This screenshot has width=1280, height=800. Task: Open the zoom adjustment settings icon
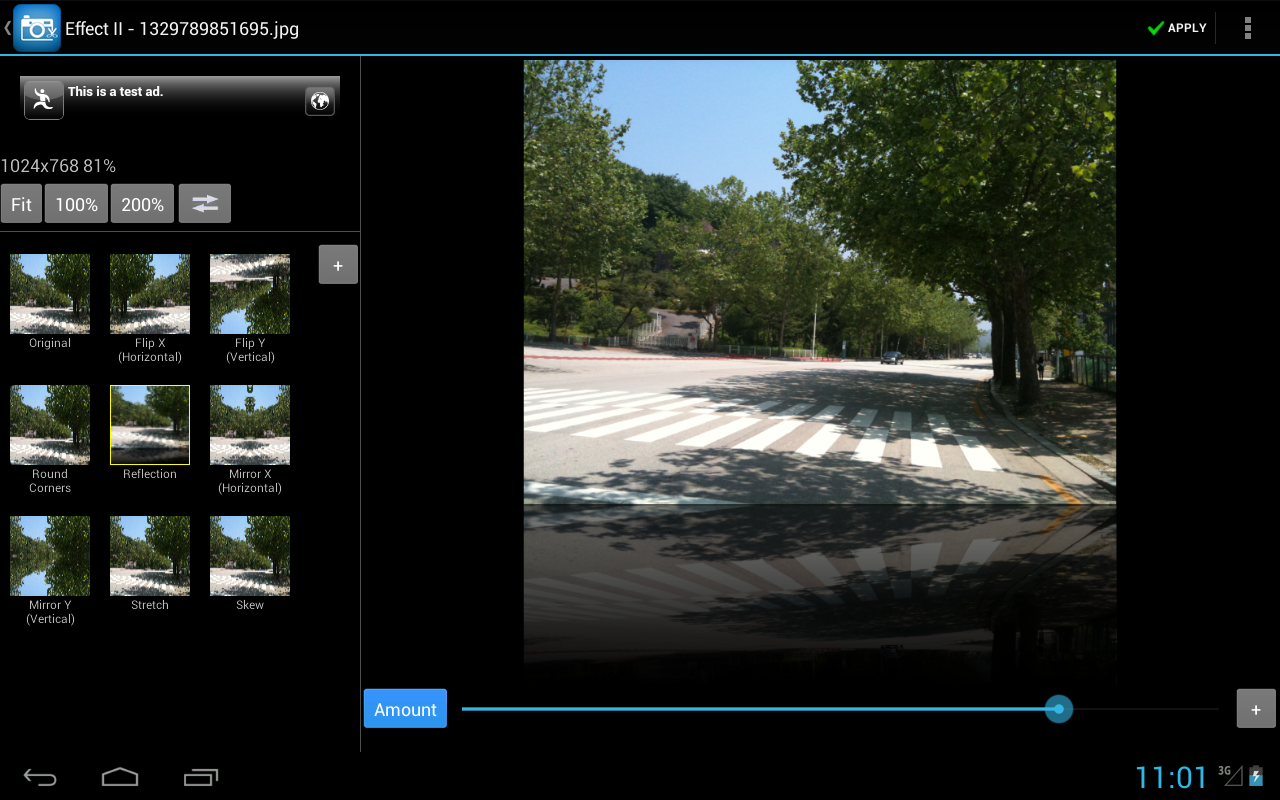point(204,203)
